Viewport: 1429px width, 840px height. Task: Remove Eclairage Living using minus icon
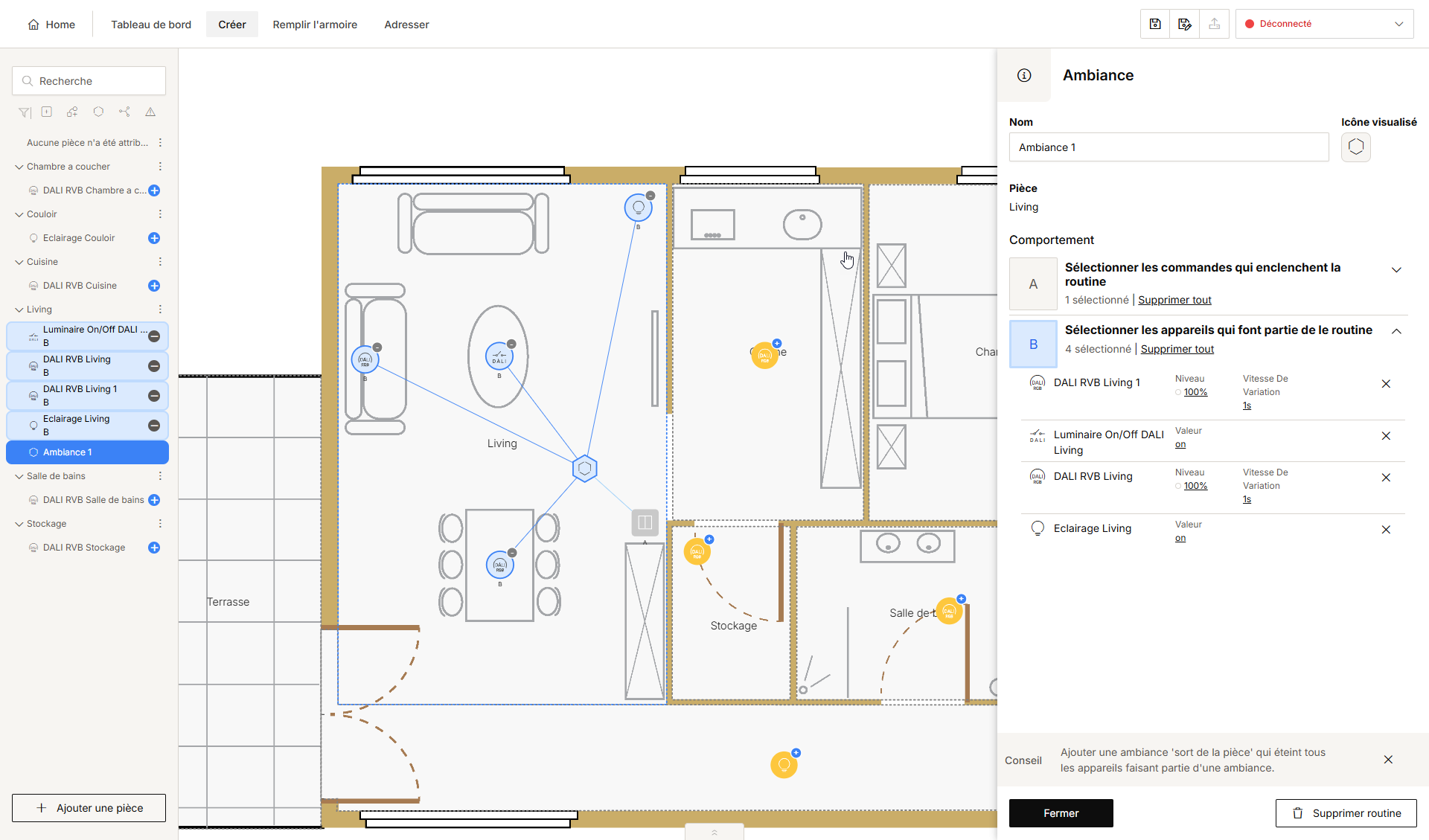coord(154,426)
